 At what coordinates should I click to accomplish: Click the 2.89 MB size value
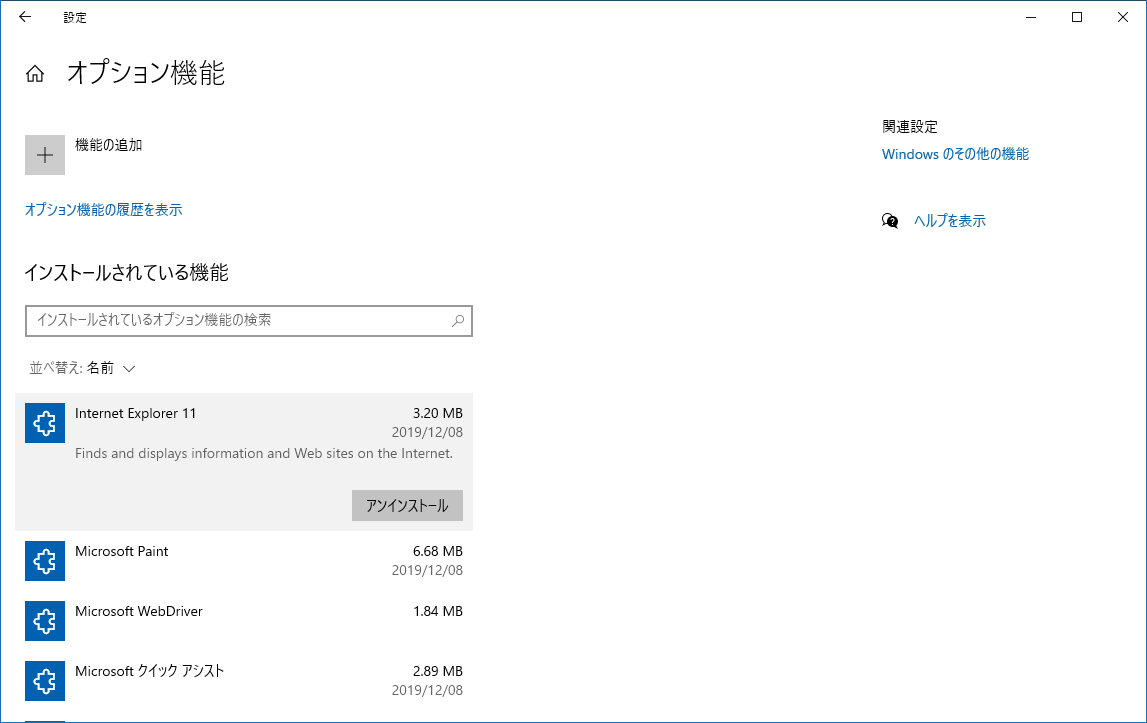[x=437, y=671]
